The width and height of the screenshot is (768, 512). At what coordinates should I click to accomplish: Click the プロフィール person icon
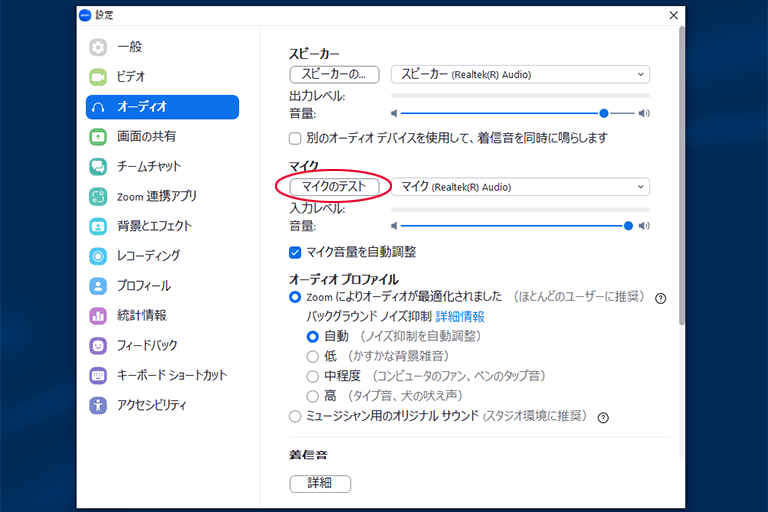click(x=98, y=286)
